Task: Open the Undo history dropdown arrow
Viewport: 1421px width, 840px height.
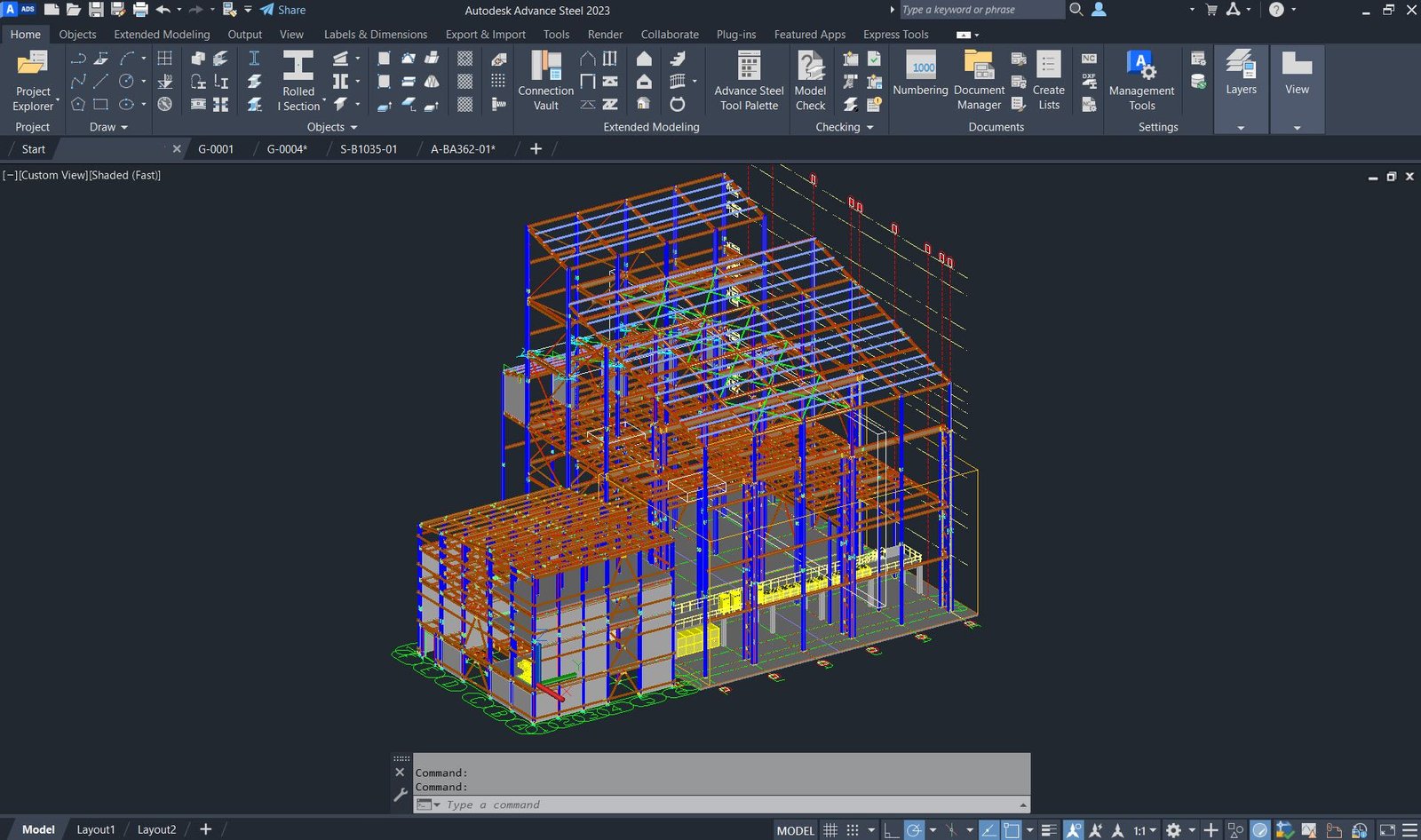Action: (x=179, y=10)
